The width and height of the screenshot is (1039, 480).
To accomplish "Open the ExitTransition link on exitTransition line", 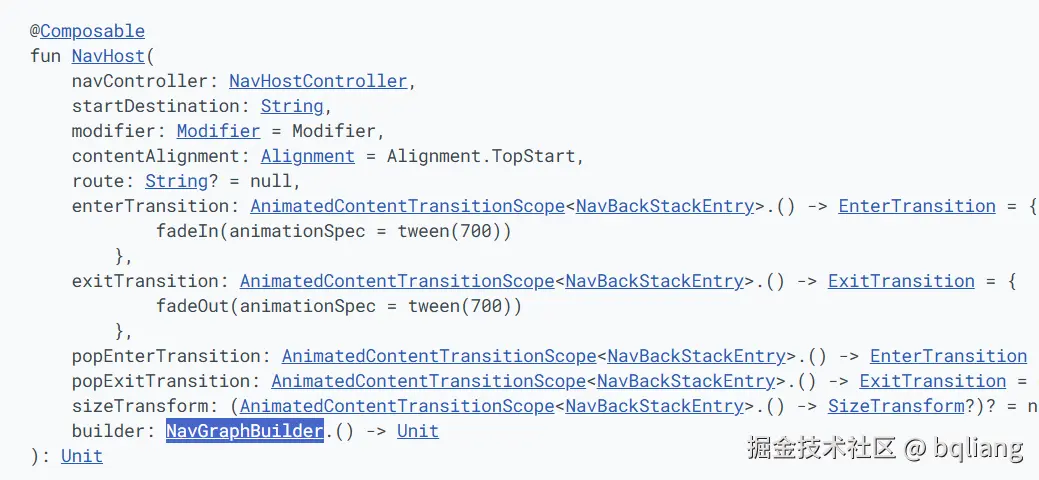I will [x=901, y=281].
